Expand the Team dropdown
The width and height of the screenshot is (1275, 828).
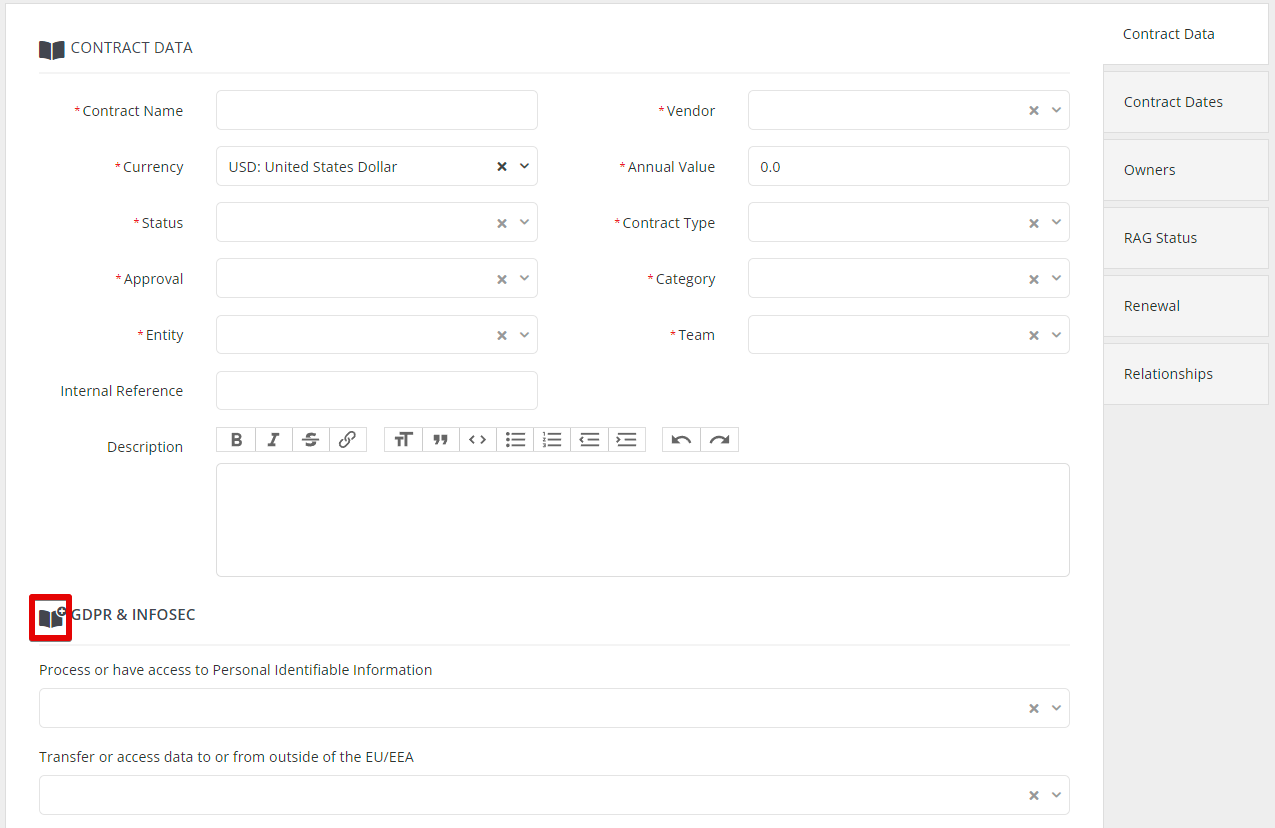click(1056, 335)
